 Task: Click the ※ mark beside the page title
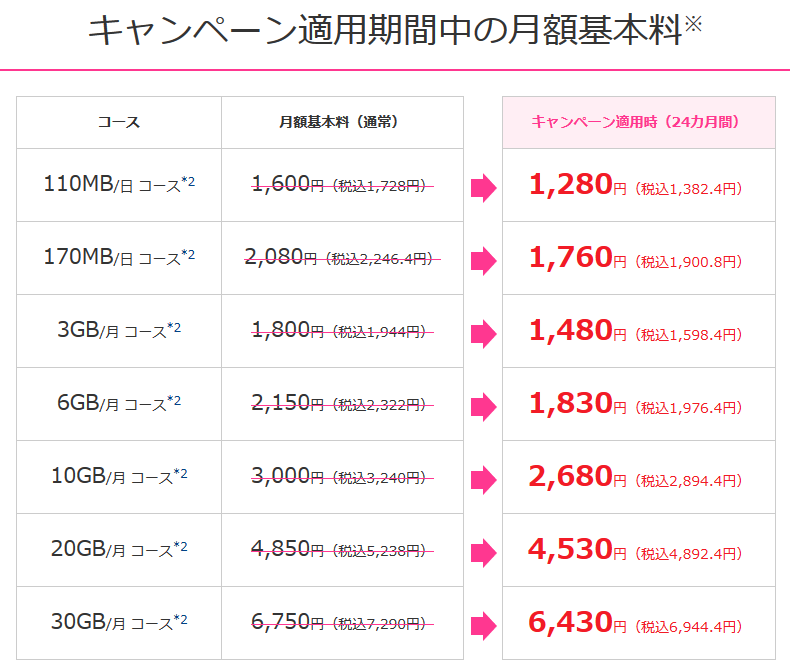pyautogui.click(x=693, y=23)
